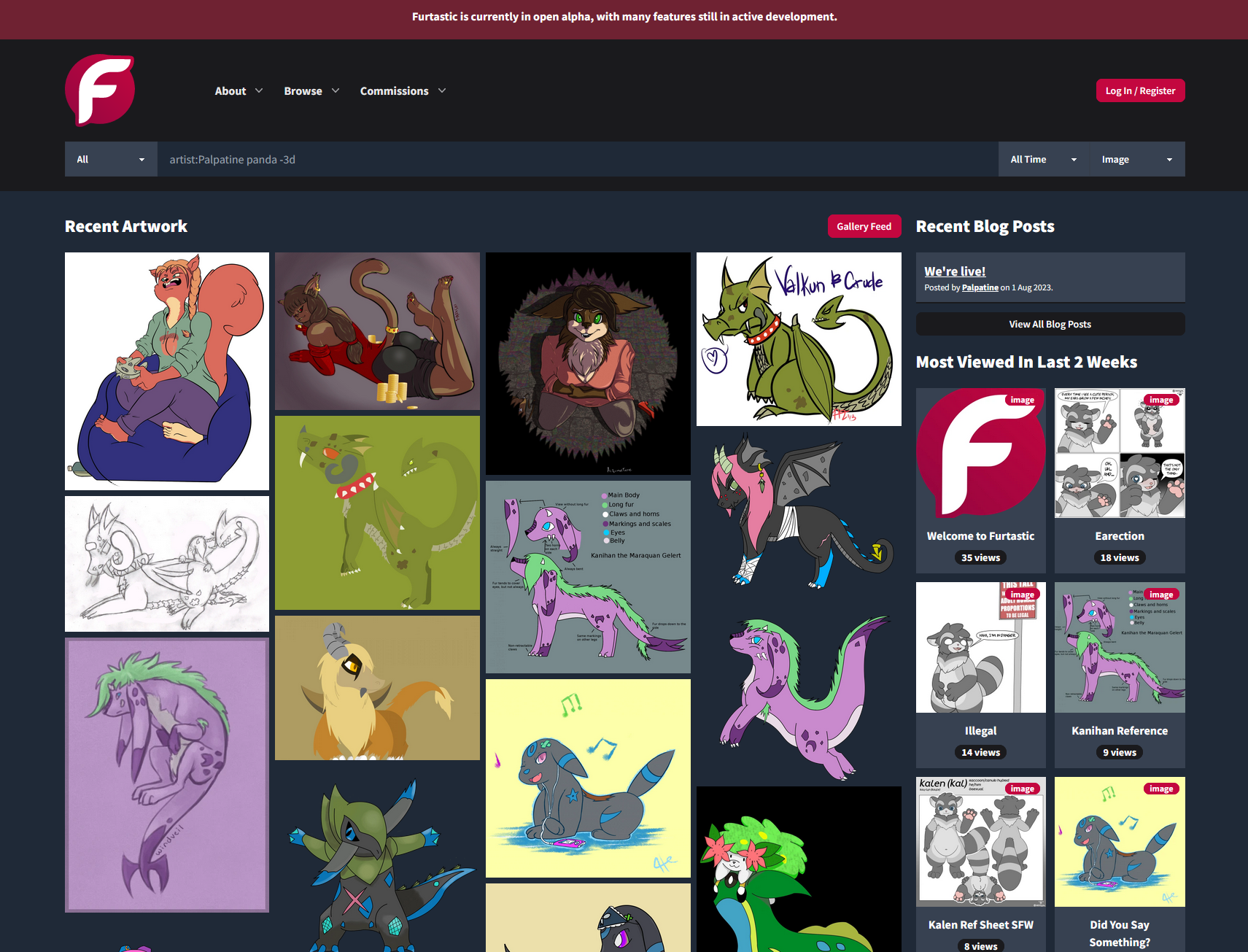This screenshot has width=1248, height=952.
Task: Open the grey Umbreon with music notes in Recent Artwork
Action: pos(588,778)
